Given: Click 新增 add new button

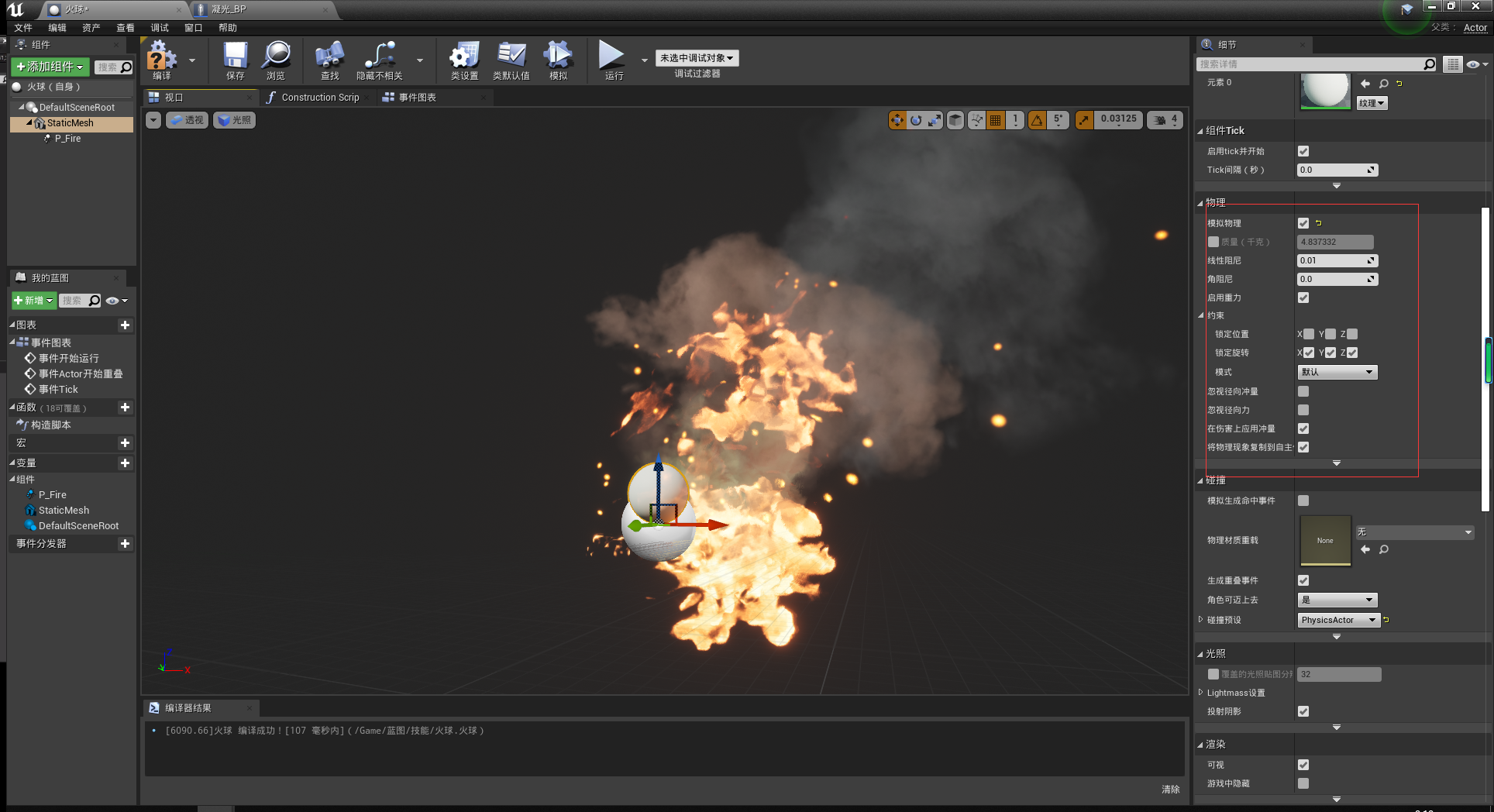Looking at the screenshot, I should pos(34,301).
